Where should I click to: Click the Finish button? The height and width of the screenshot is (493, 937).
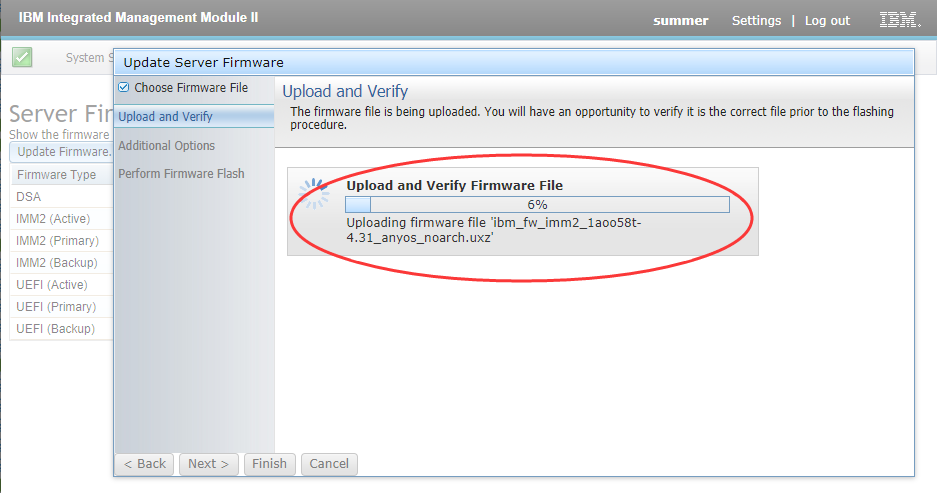270,464
